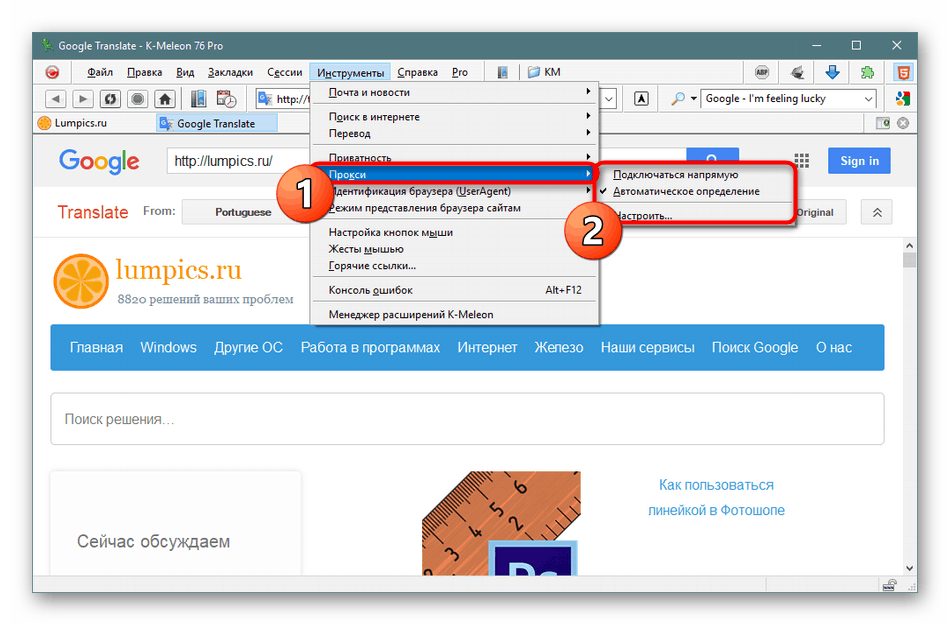Open the Файл menu
The width and height of the screenshot is (950, 625).
[x=100, y=72]
